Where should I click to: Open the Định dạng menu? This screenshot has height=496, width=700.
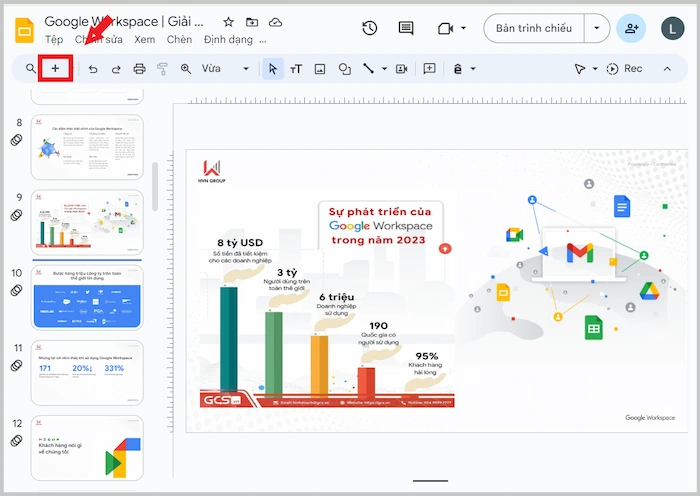point(228,40)
